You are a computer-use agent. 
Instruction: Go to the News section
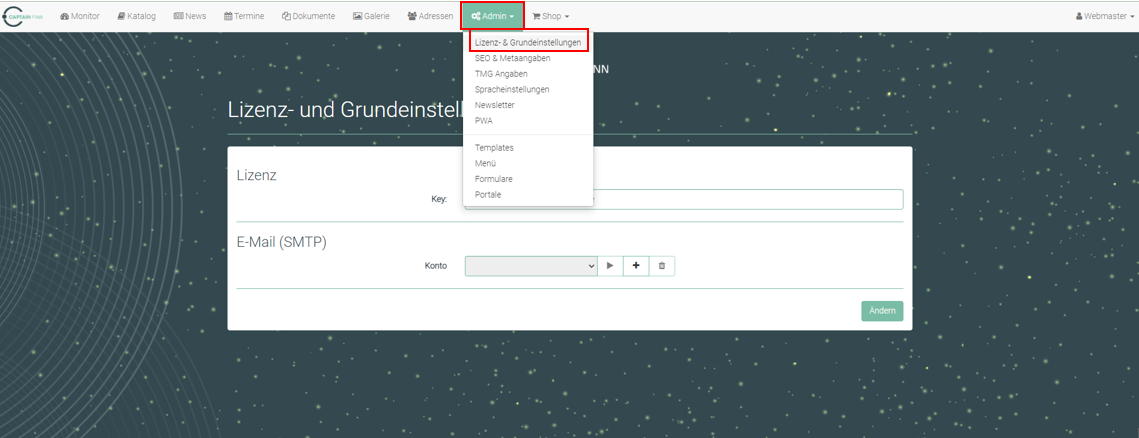pos(190,16)
